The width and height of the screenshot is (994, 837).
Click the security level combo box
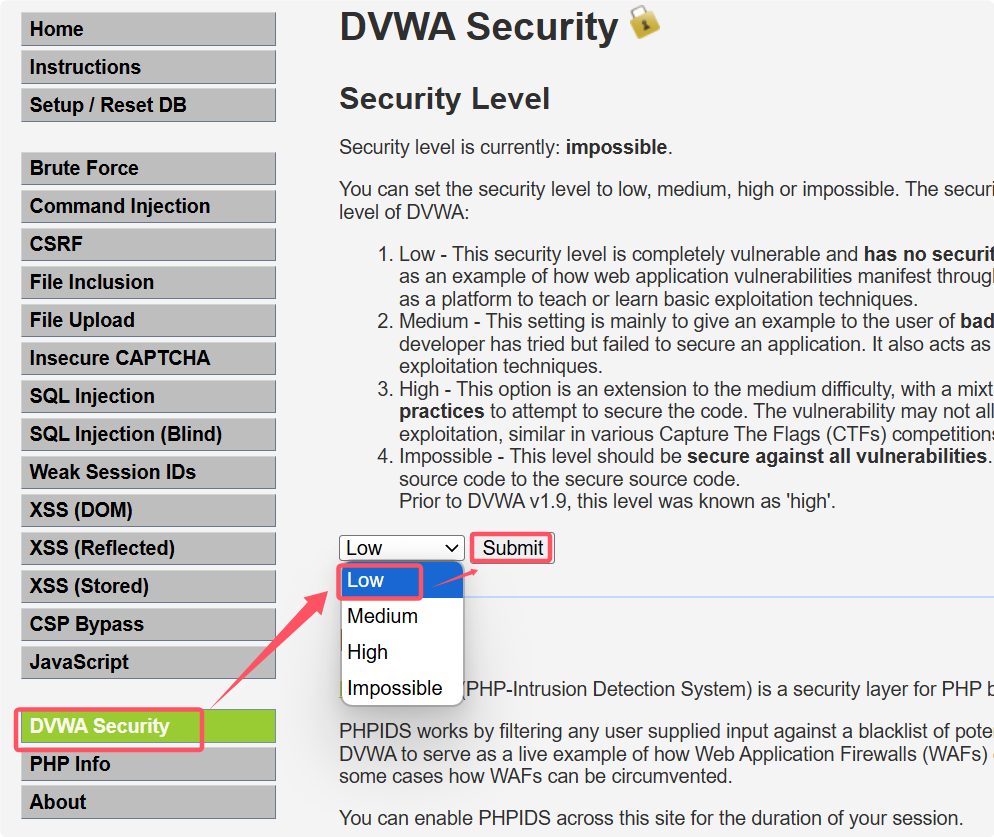click(402, 548)
